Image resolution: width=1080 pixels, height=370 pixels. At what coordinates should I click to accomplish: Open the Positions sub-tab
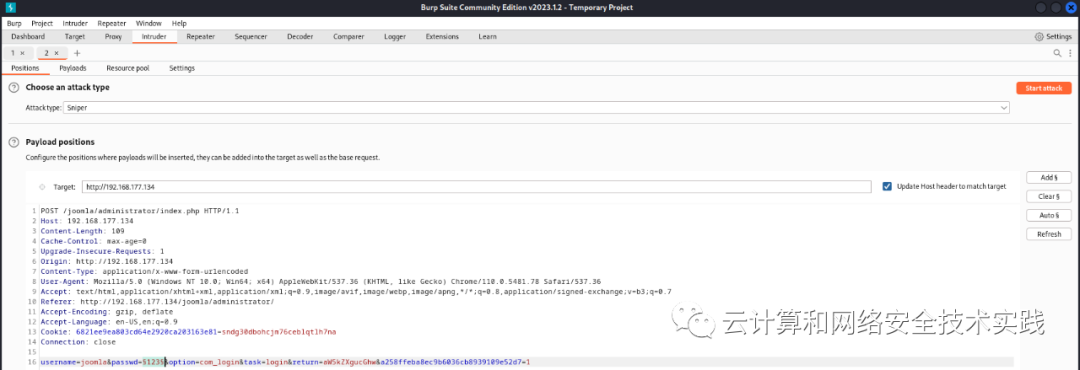[25, 68]
